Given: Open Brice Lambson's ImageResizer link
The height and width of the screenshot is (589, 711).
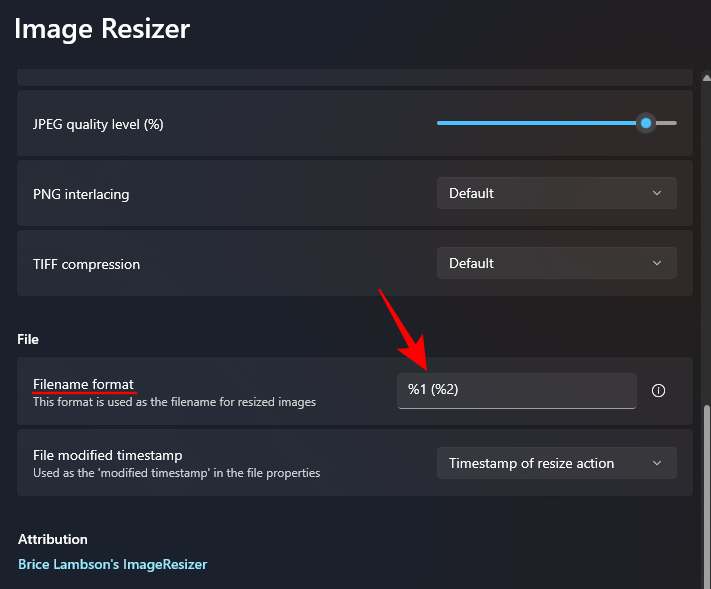Looking at the screenshot, I should pos(112,564).
